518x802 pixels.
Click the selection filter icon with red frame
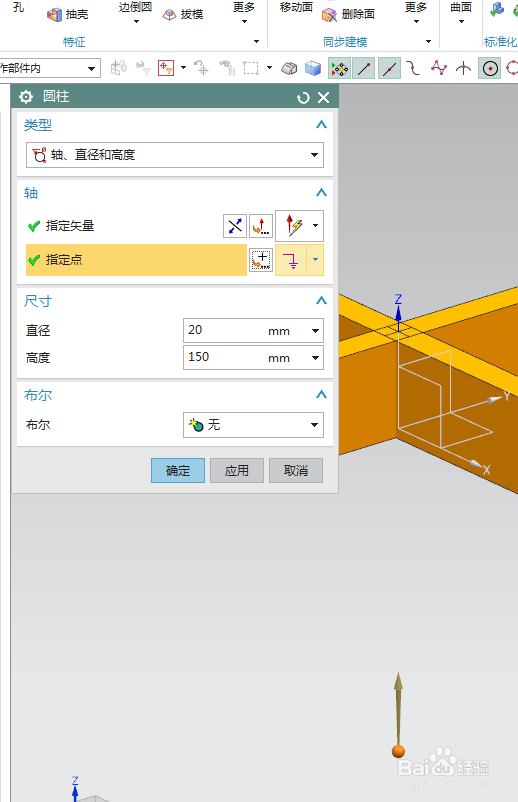point(166,68)
